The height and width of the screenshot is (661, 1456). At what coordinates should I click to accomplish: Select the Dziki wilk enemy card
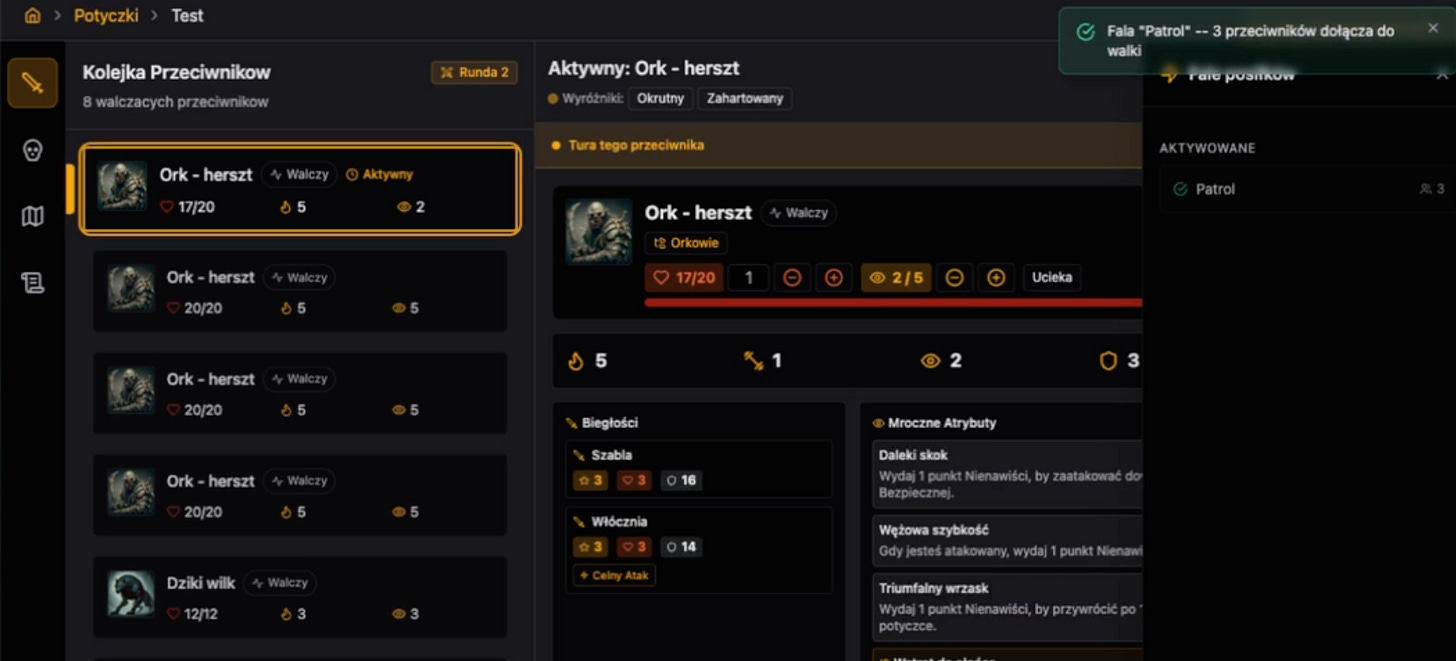pos(300,597)
